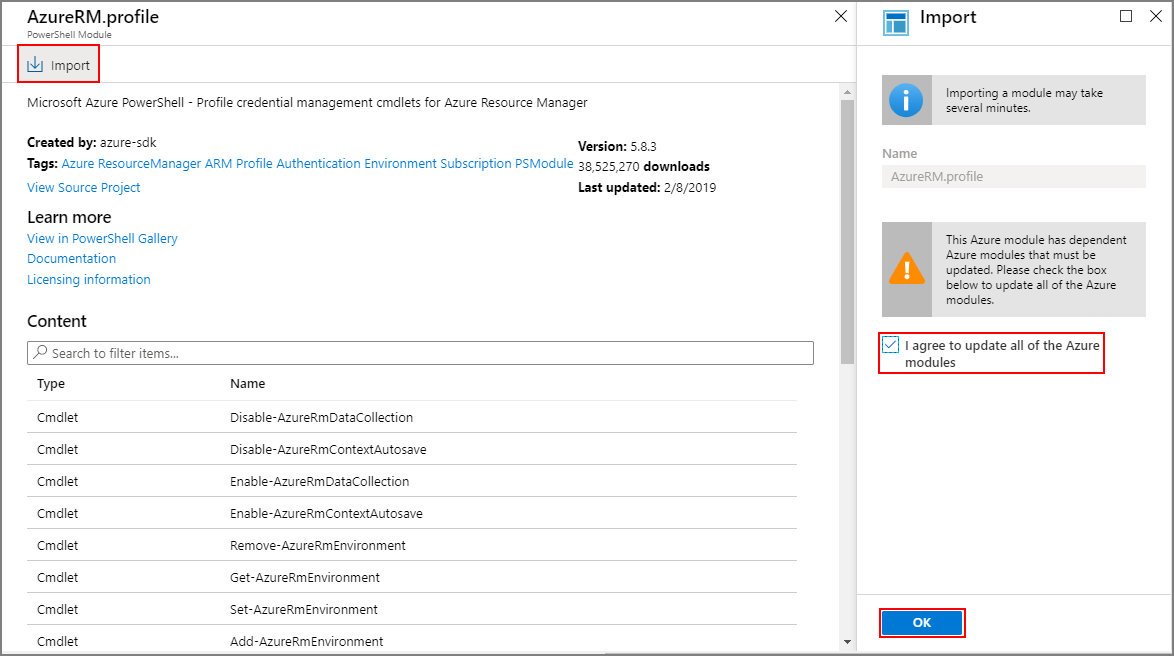The width and height of the screenshot is (1174, 656).
Task: Click the Environment tag link
Action: pos(400,163)
